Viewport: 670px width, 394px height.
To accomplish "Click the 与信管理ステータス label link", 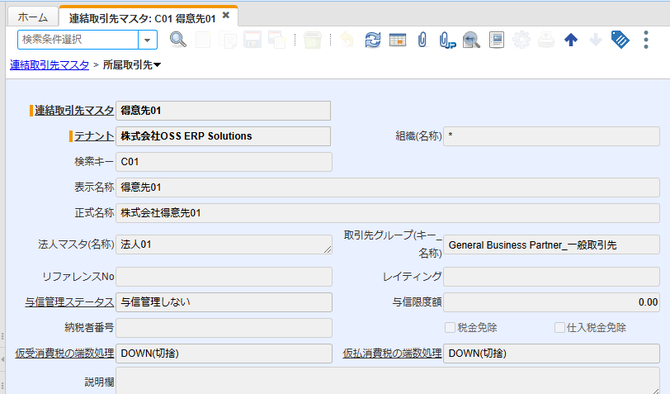I will pos(69,302).
